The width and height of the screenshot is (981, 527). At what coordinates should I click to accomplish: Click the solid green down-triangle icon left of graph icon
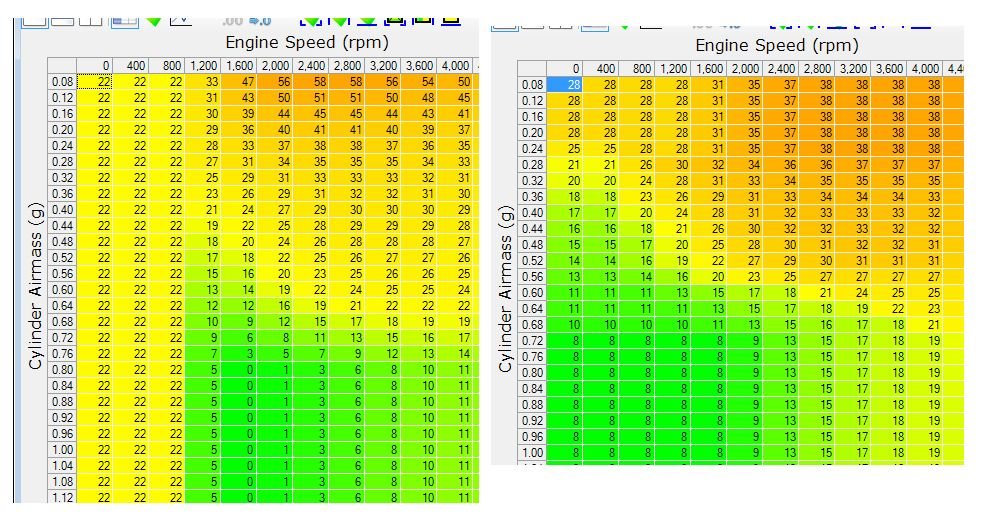154,22
